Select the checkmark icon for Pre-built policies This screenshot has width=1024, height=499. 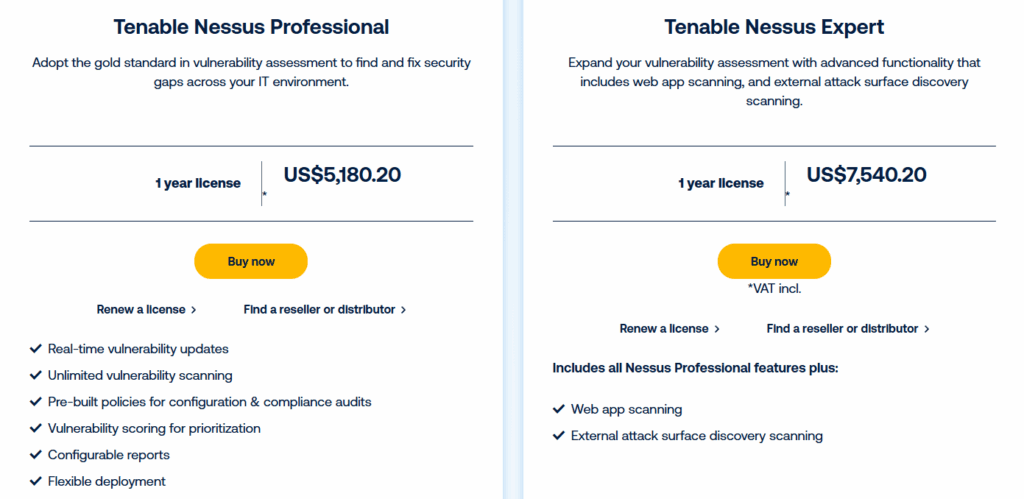point(35,402)
